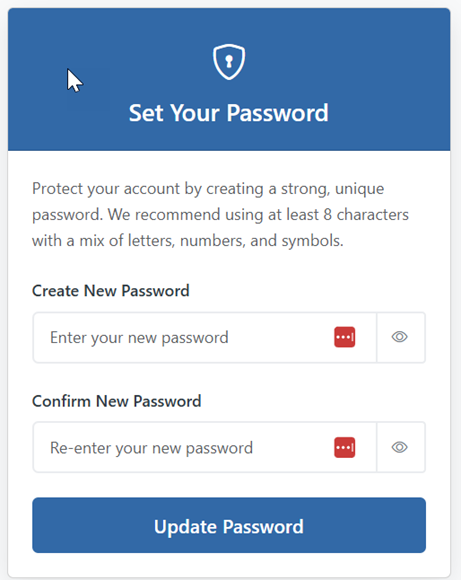Open password manager icon in Create New Password field
Viewport: 461px width, 580px height.
[x=344, y=337]
